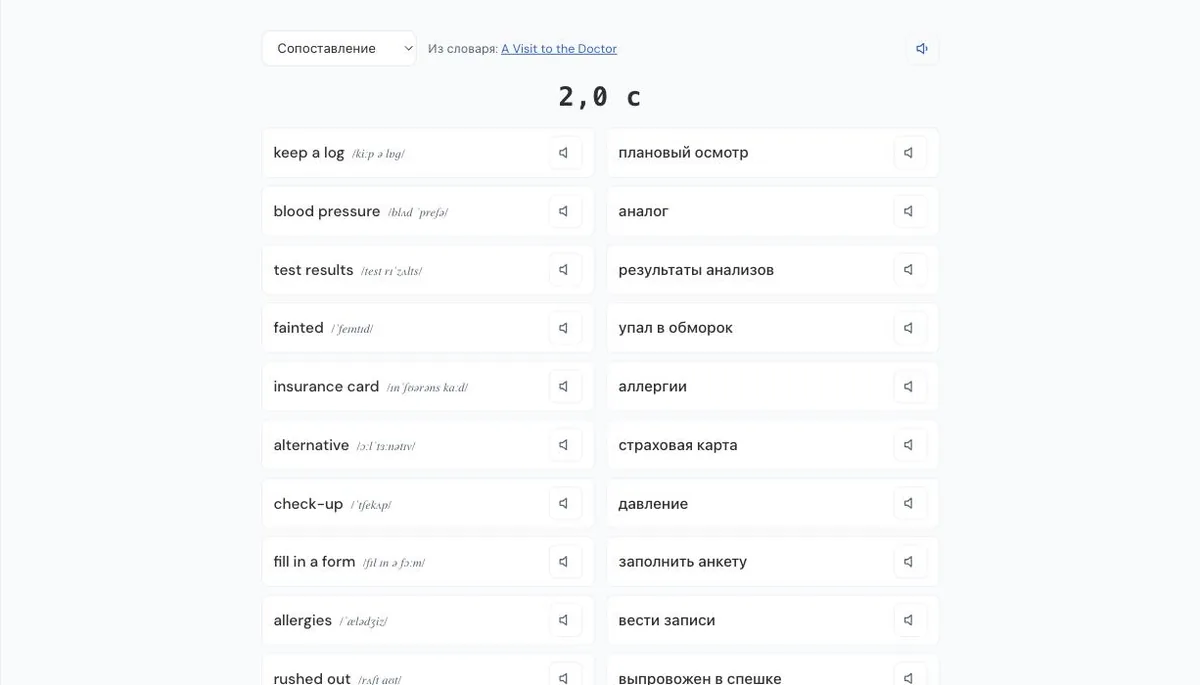
Task: Choose the "упал в обморок" translation card
Action: coord(773,328)
